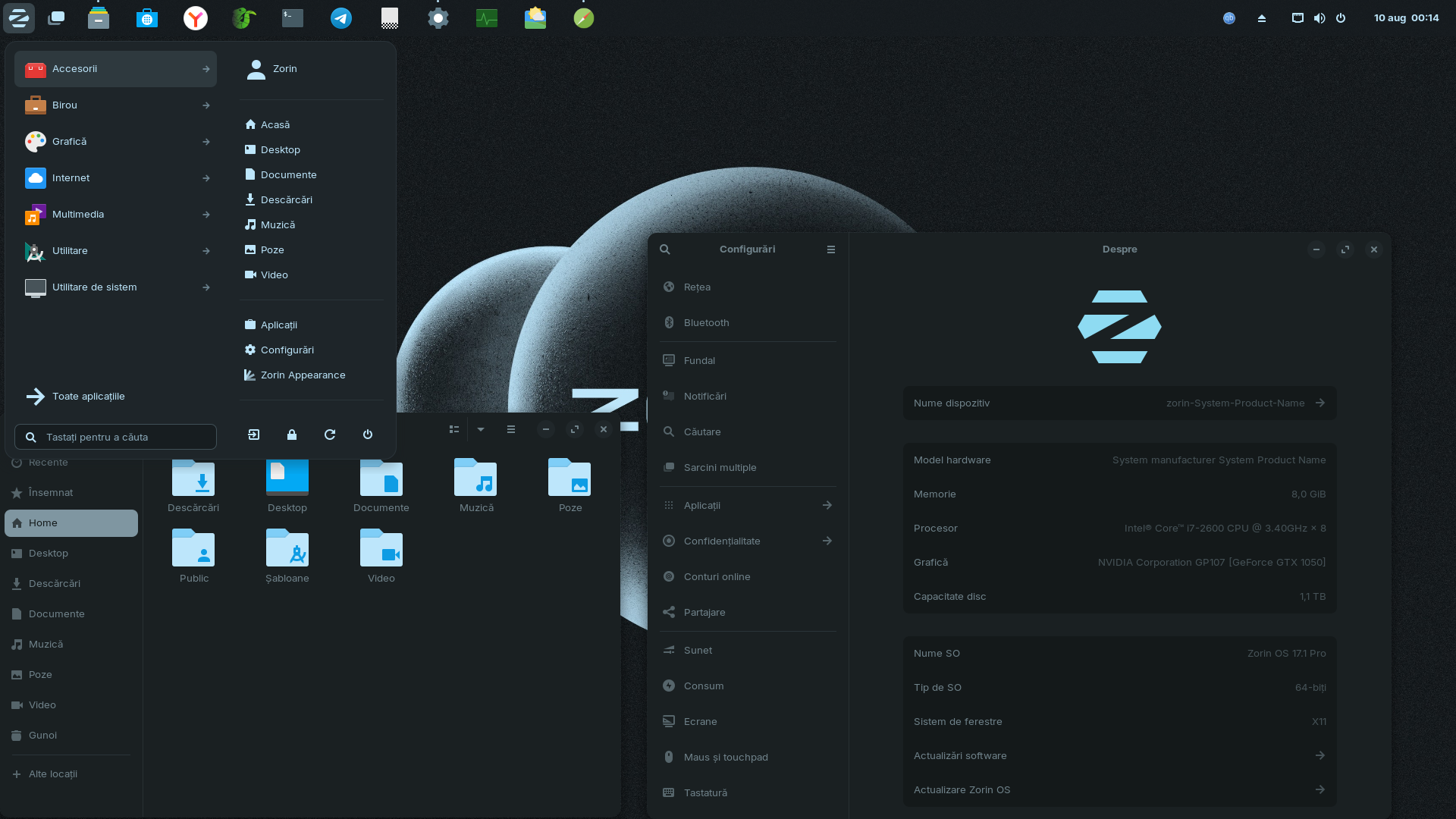Select Însemnat in Files sidebar

coord(71,493)
